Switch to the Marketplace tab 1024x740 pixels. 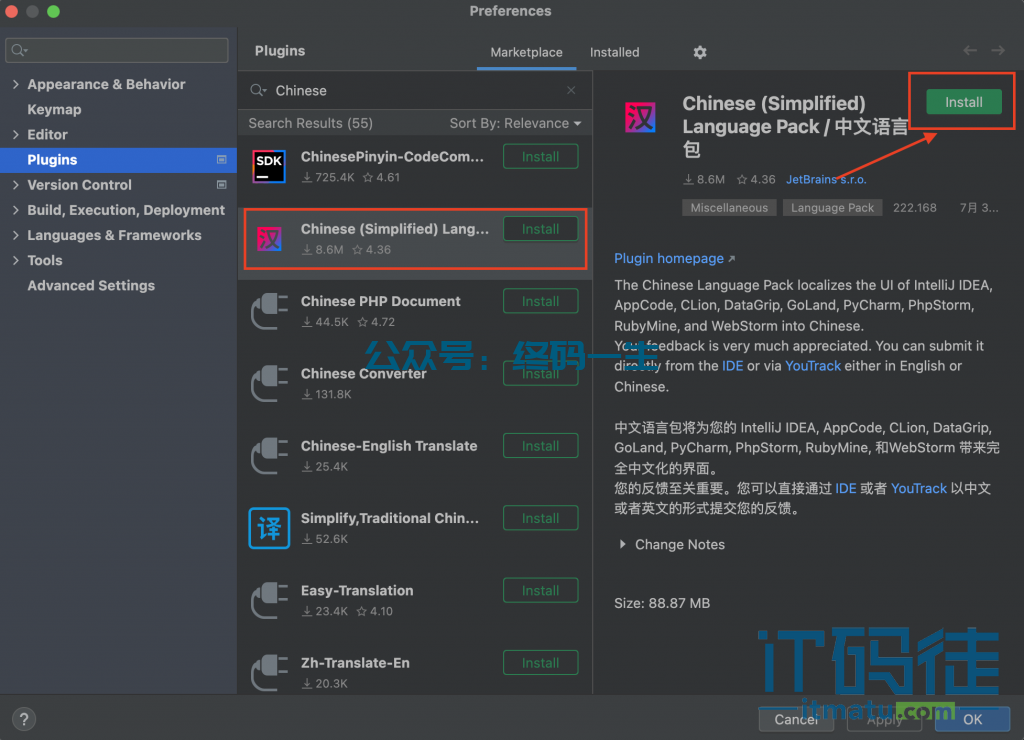pos(526,52)
